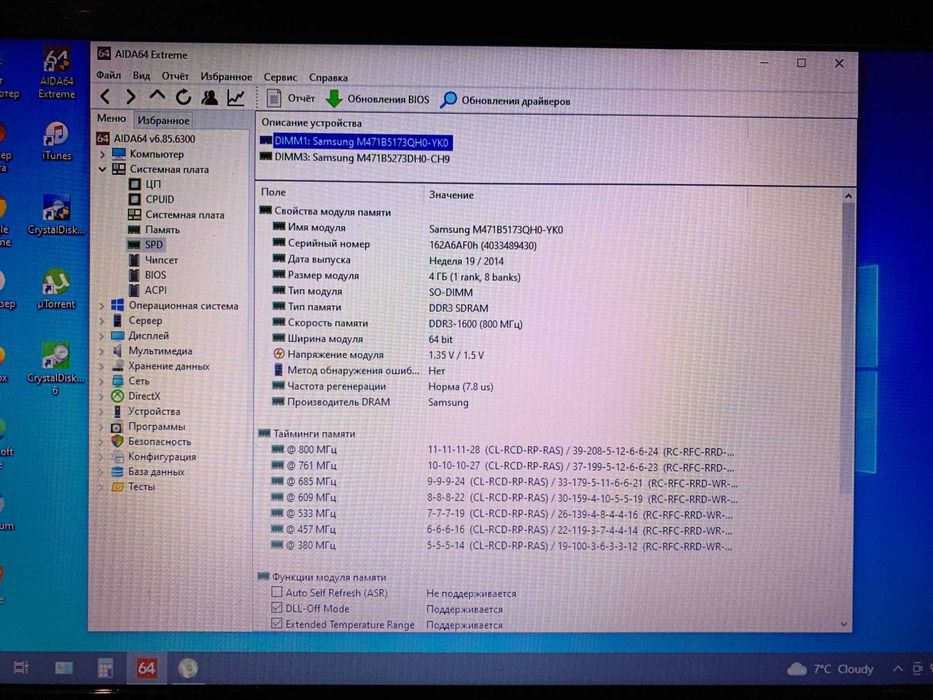Select SPD in the tree
The height and width of the screenshot is (700, 933).
pos(146,244)
